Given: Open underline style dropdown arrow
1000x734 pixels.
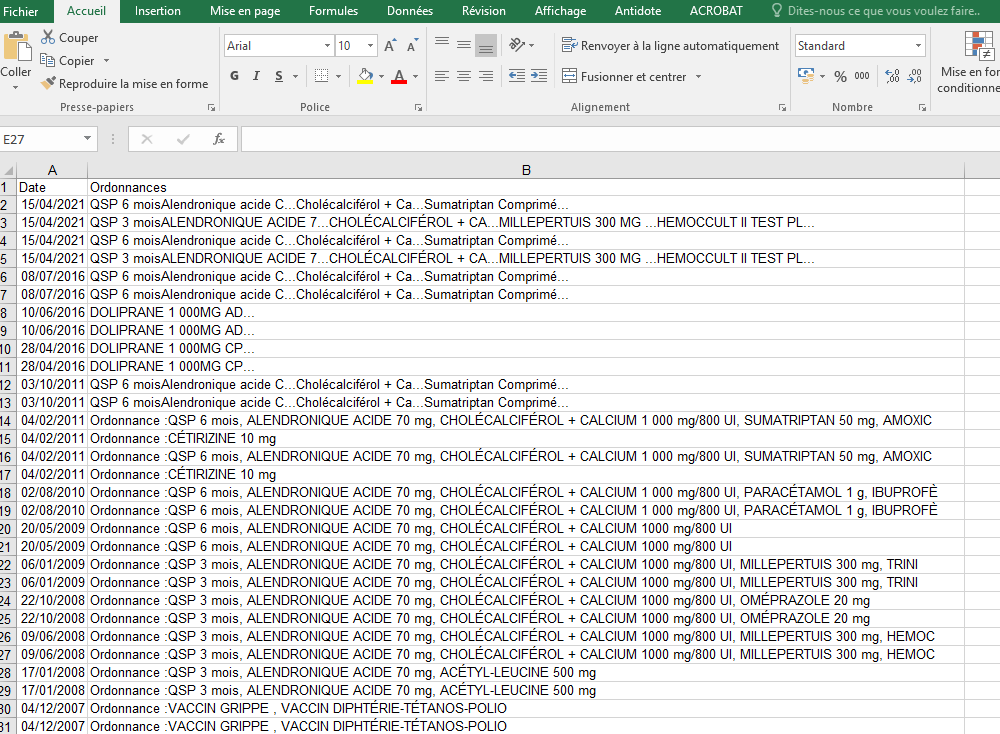Looking at the screenshot, I should (295, 77).
